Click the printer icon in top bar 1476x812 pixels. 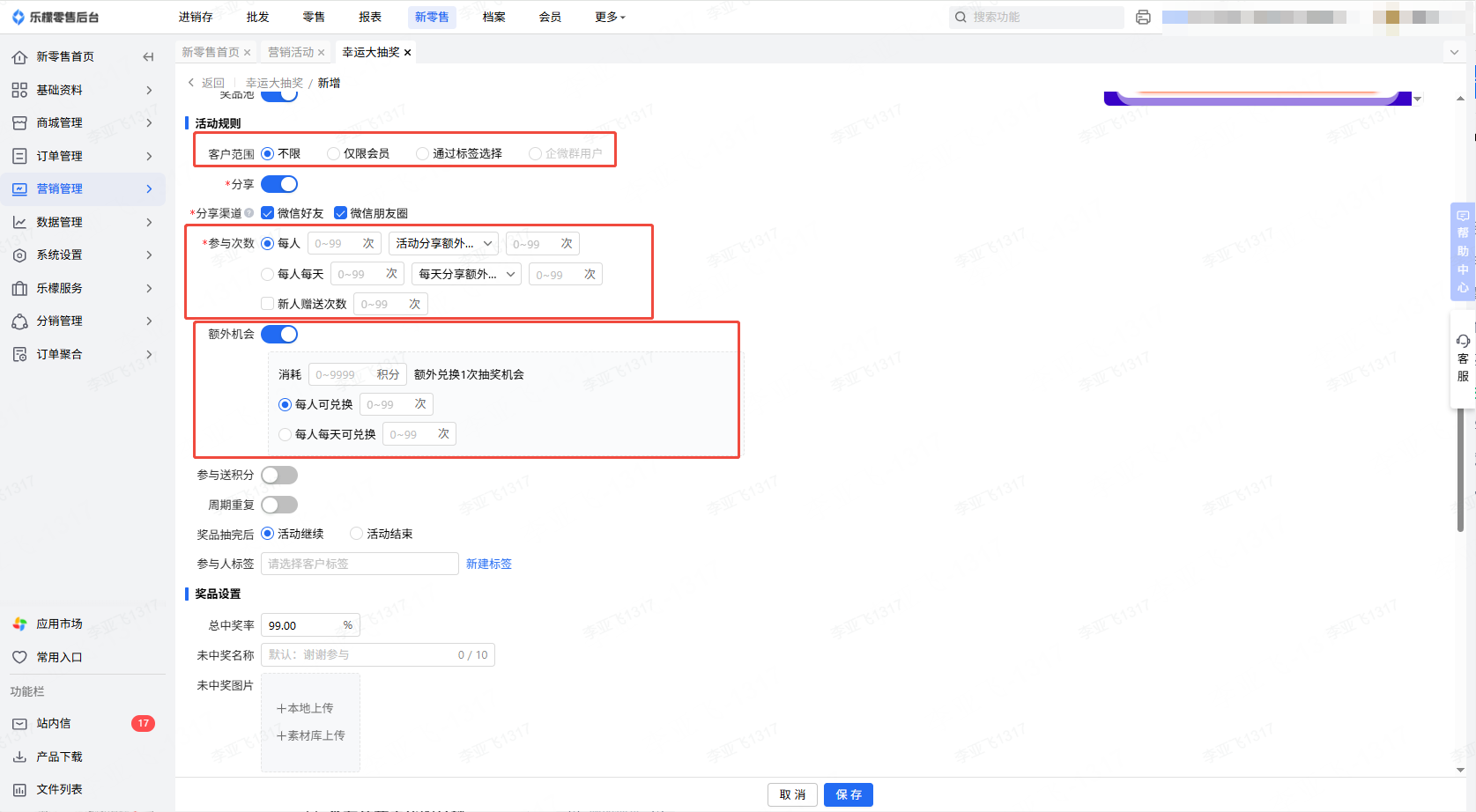(x=1143, y=17)
